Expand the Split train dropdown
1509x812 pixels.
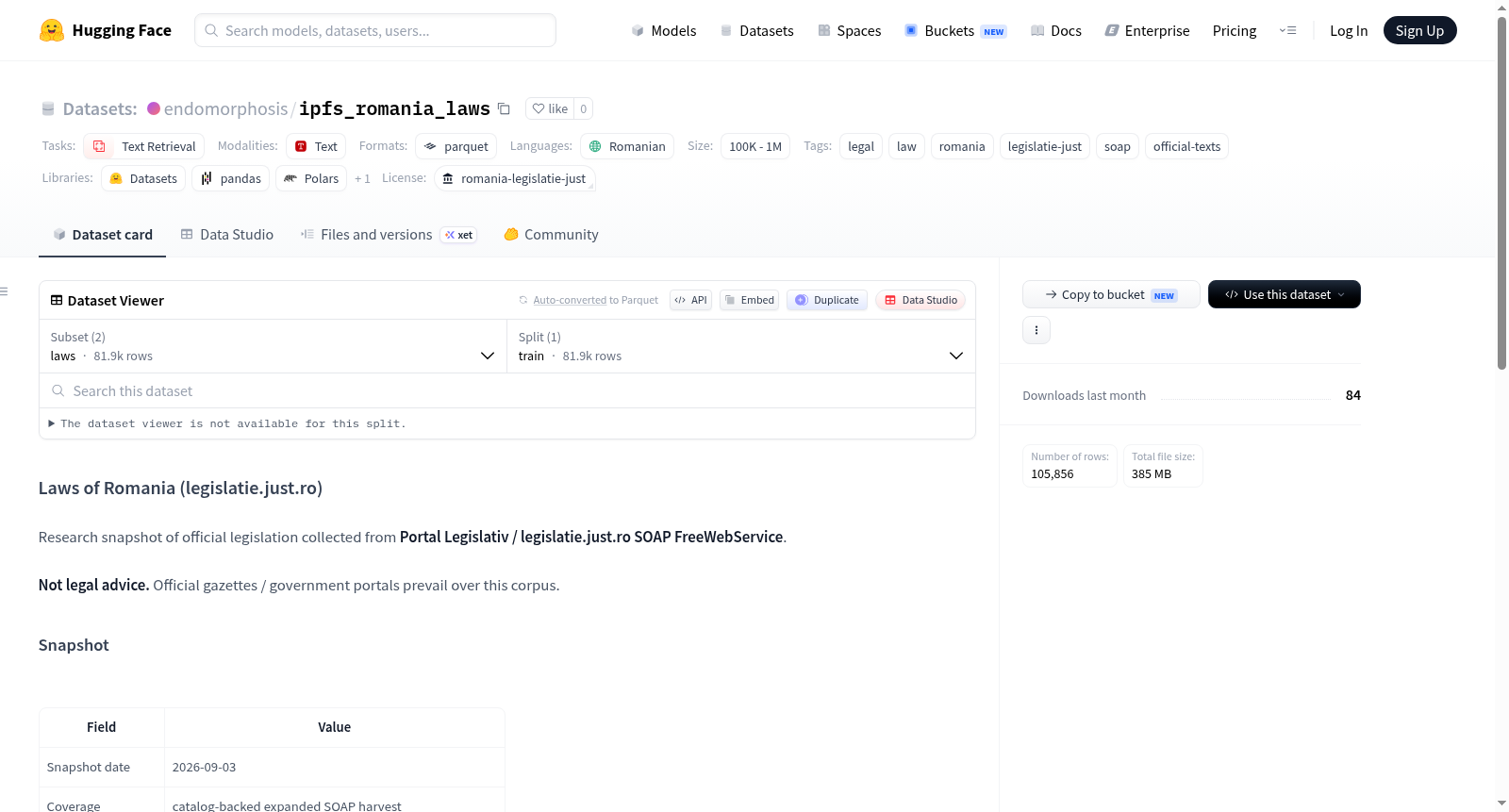[740, 346]
